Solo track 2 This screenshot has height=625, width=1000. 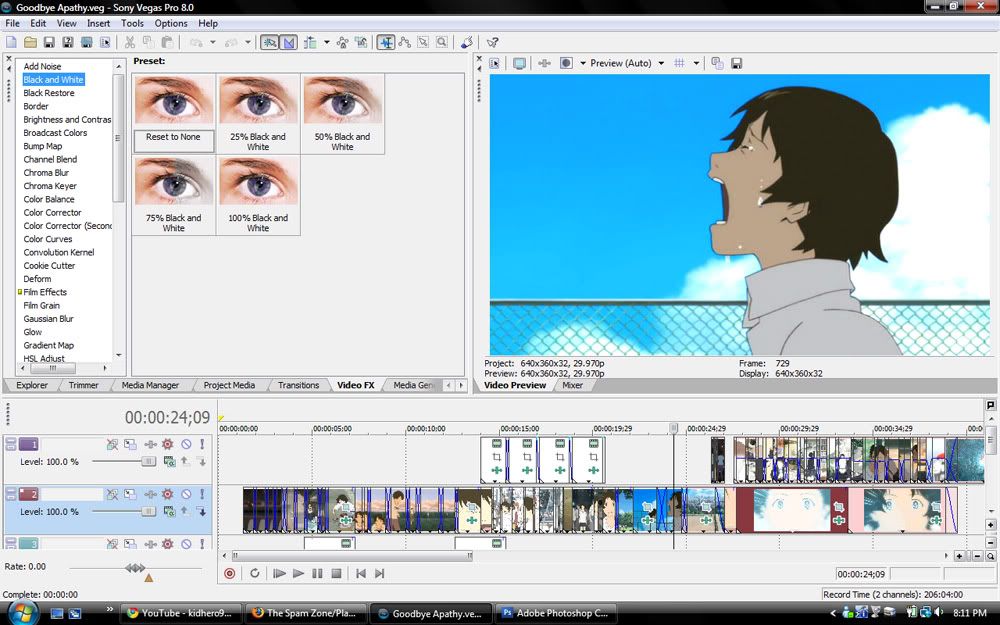pyautogui.click(x=202, y=494)
